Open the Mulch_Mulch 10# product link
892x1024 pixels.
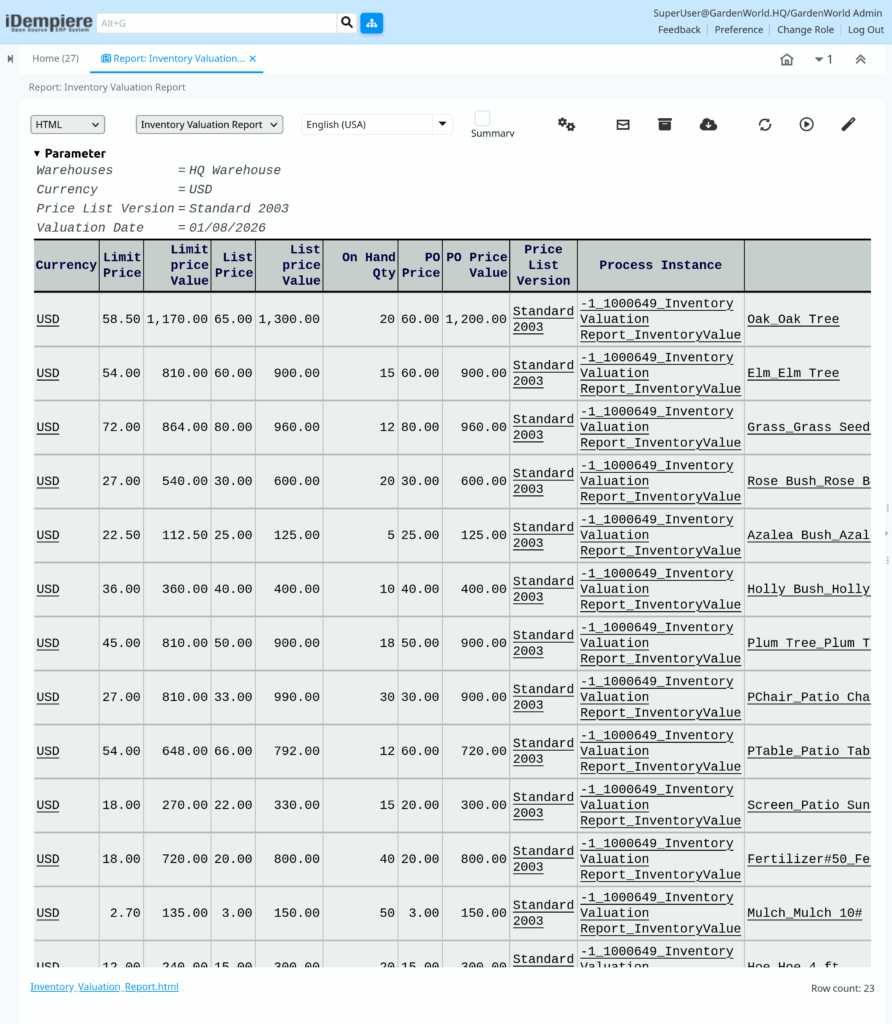tap(804, 913)
